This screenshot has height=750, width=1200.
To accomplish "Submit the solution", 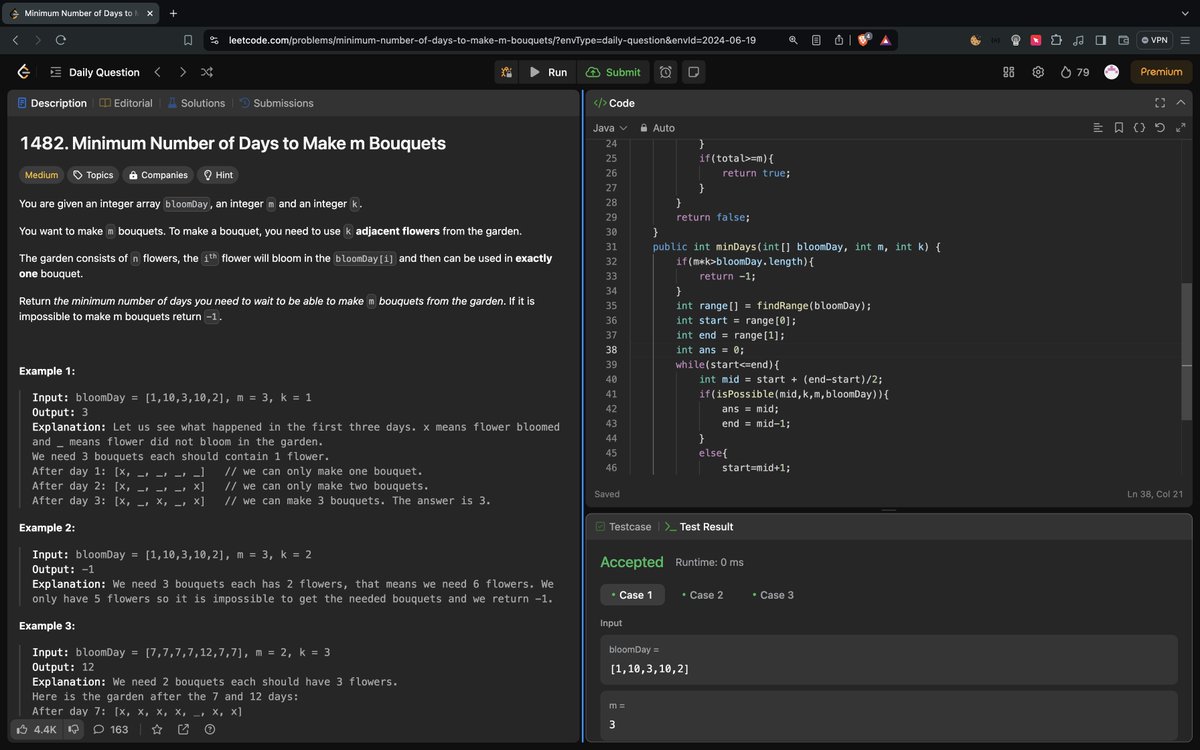I will [x=613, y=72].
